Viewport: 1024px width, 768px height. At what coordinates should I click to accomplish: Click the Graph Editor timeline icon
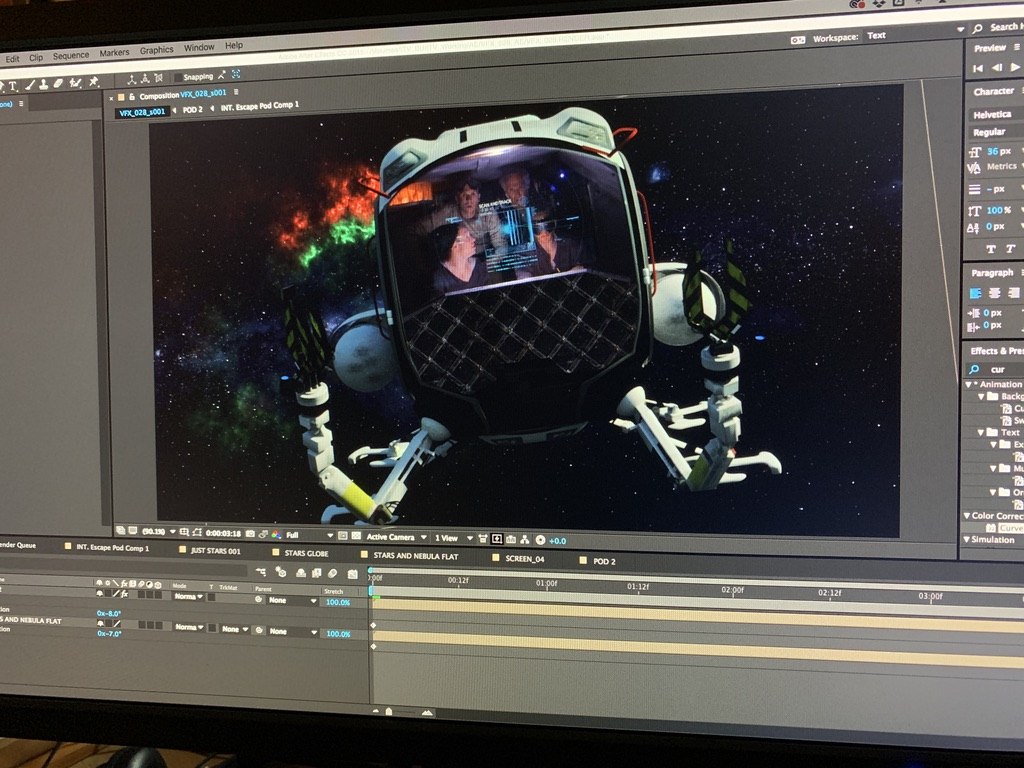click(x=353, y=574)
